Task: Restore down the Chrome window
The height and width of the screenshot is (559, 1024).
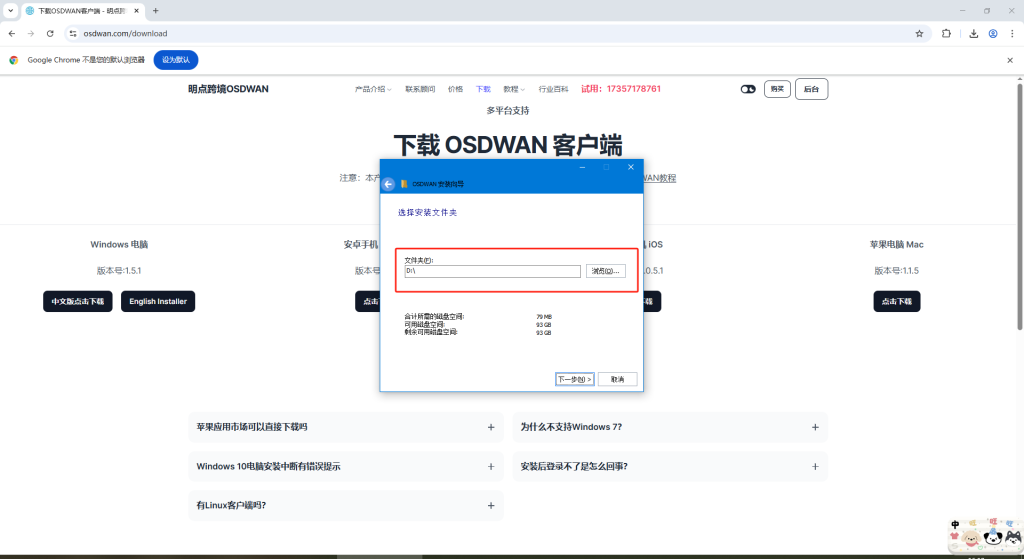Action: [x=987, y=11]
